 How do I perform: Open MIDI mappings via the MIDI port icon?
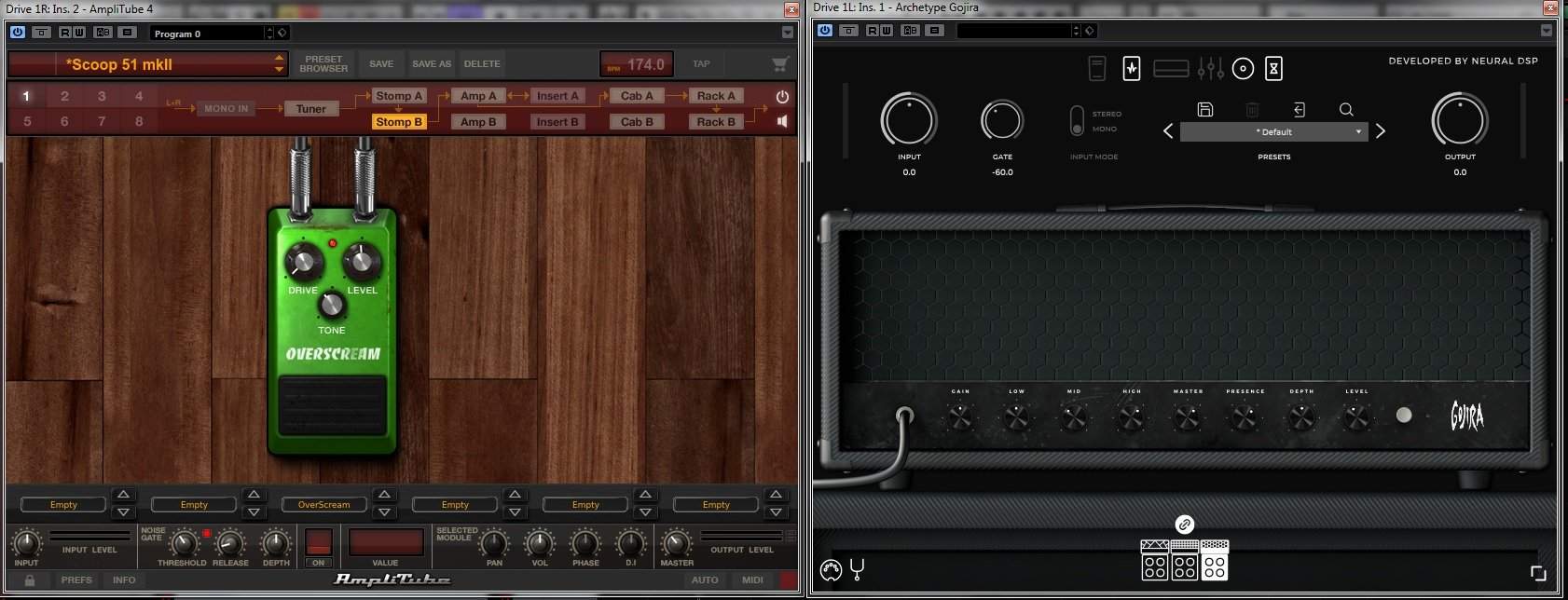tap(831, 570)
